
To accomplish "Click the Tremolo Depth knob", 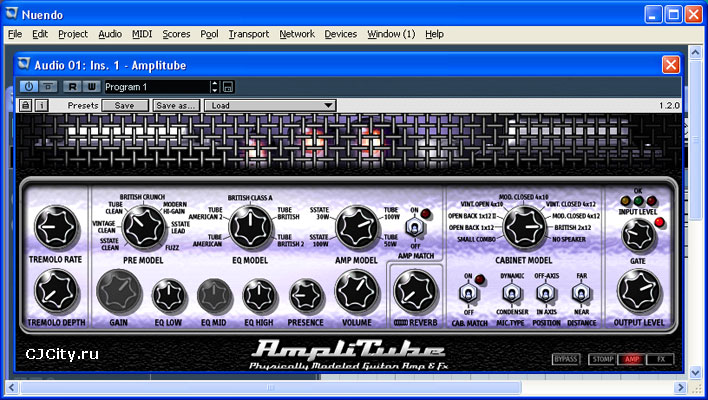I will click(56, 291).
